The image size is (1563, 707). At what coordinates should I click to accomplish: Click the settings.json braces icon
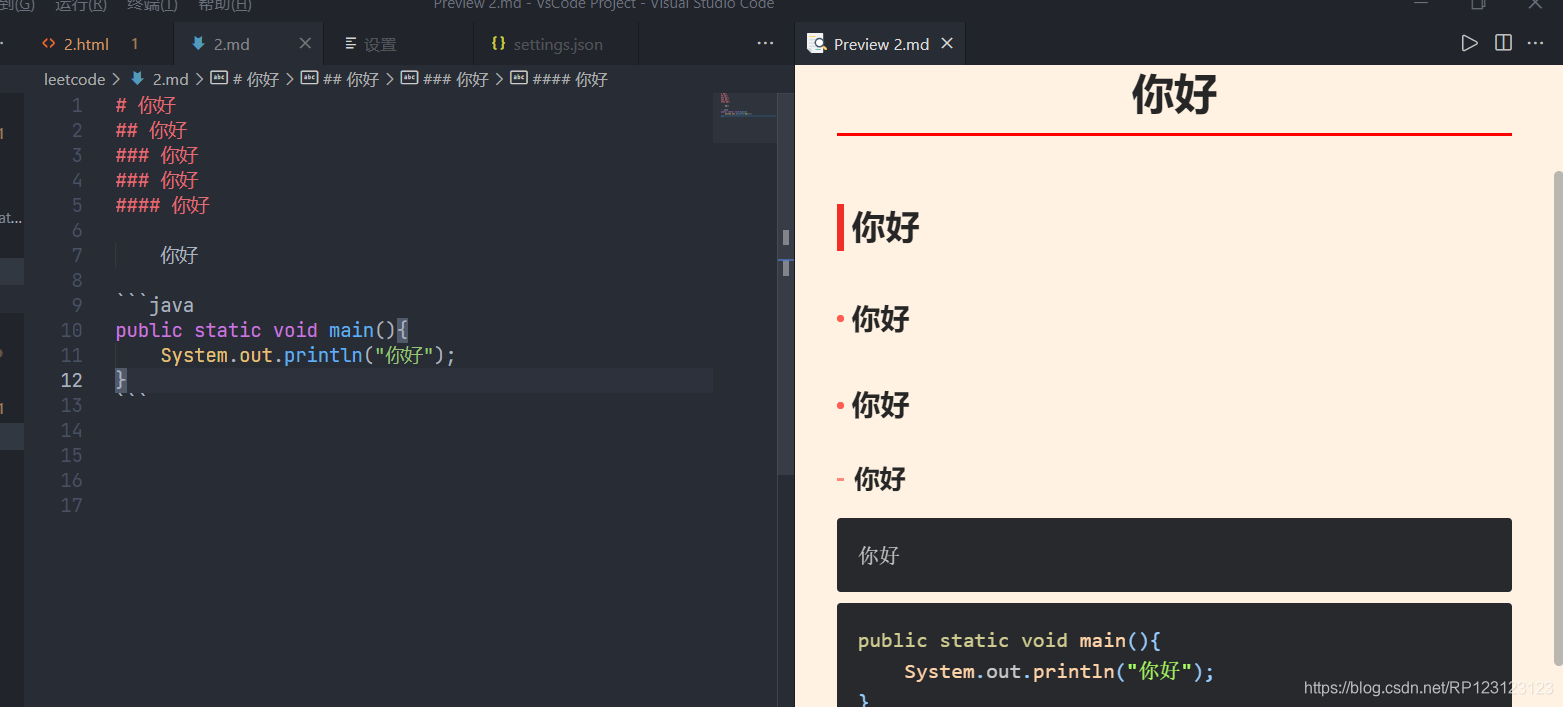click(498, 44)
